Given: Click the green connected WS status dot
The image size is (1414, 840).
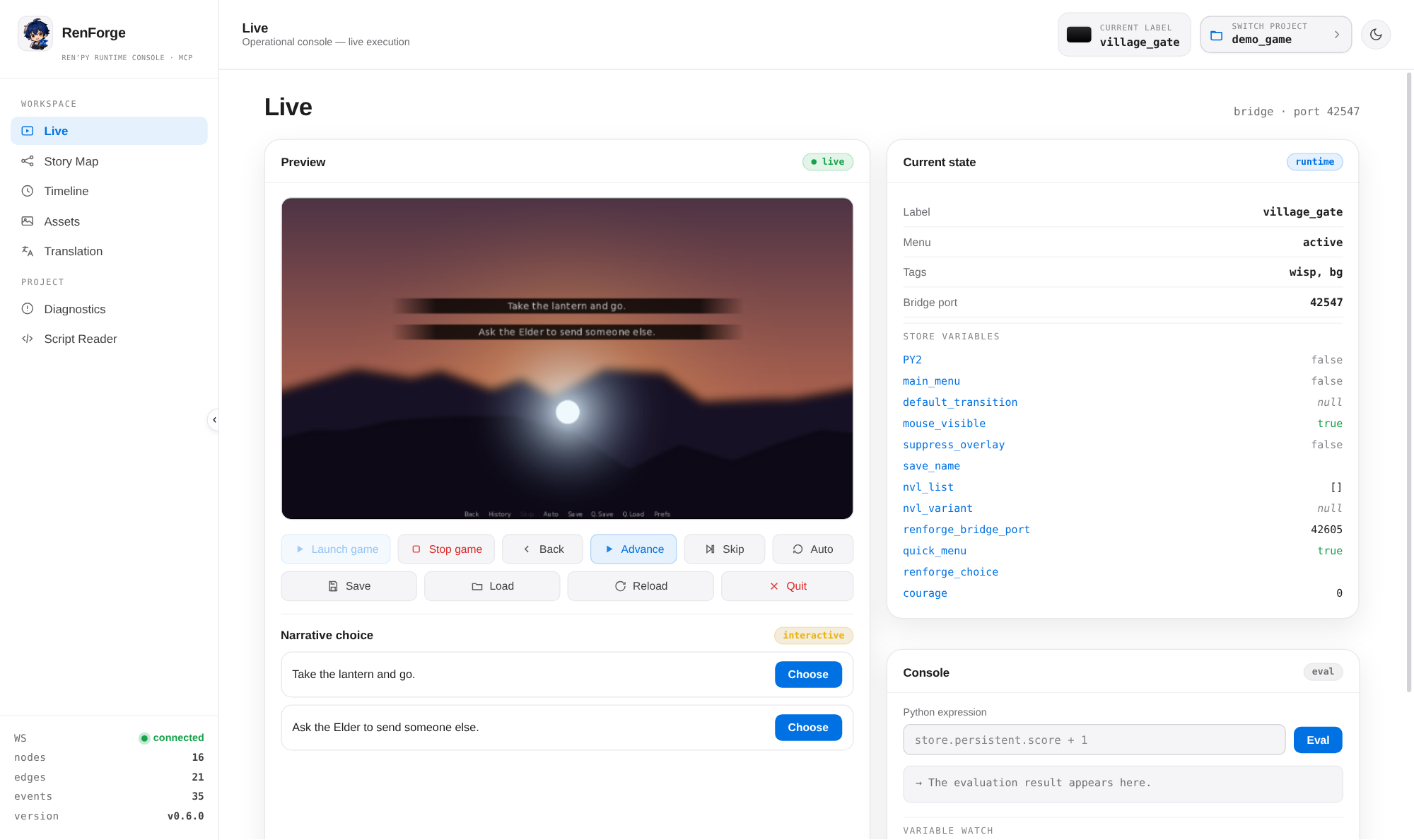Looking at the screenshot, I should [144, 738].
